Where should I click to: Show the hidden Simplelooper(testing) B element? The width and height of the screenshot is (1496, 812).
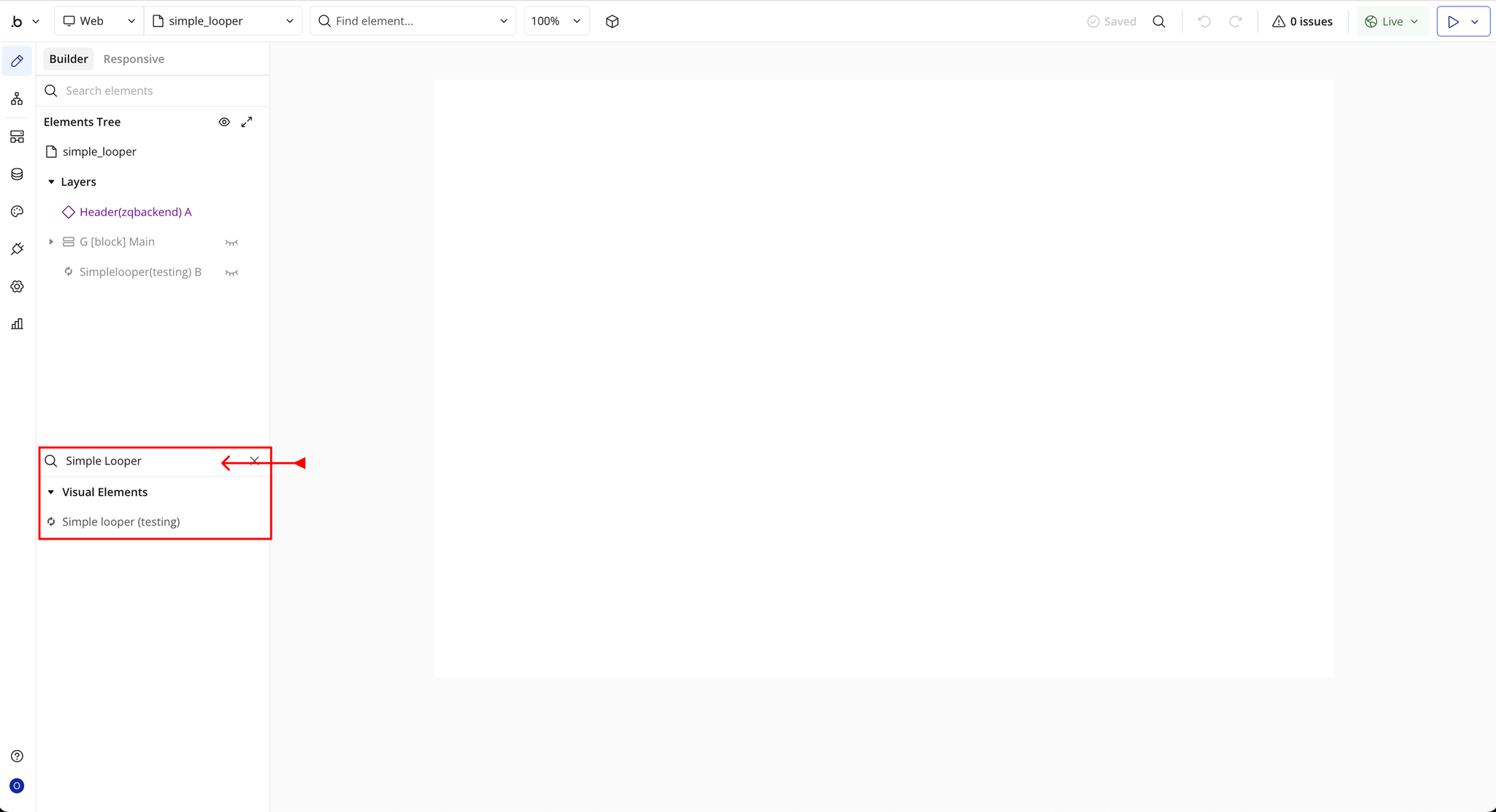[232, 272]
